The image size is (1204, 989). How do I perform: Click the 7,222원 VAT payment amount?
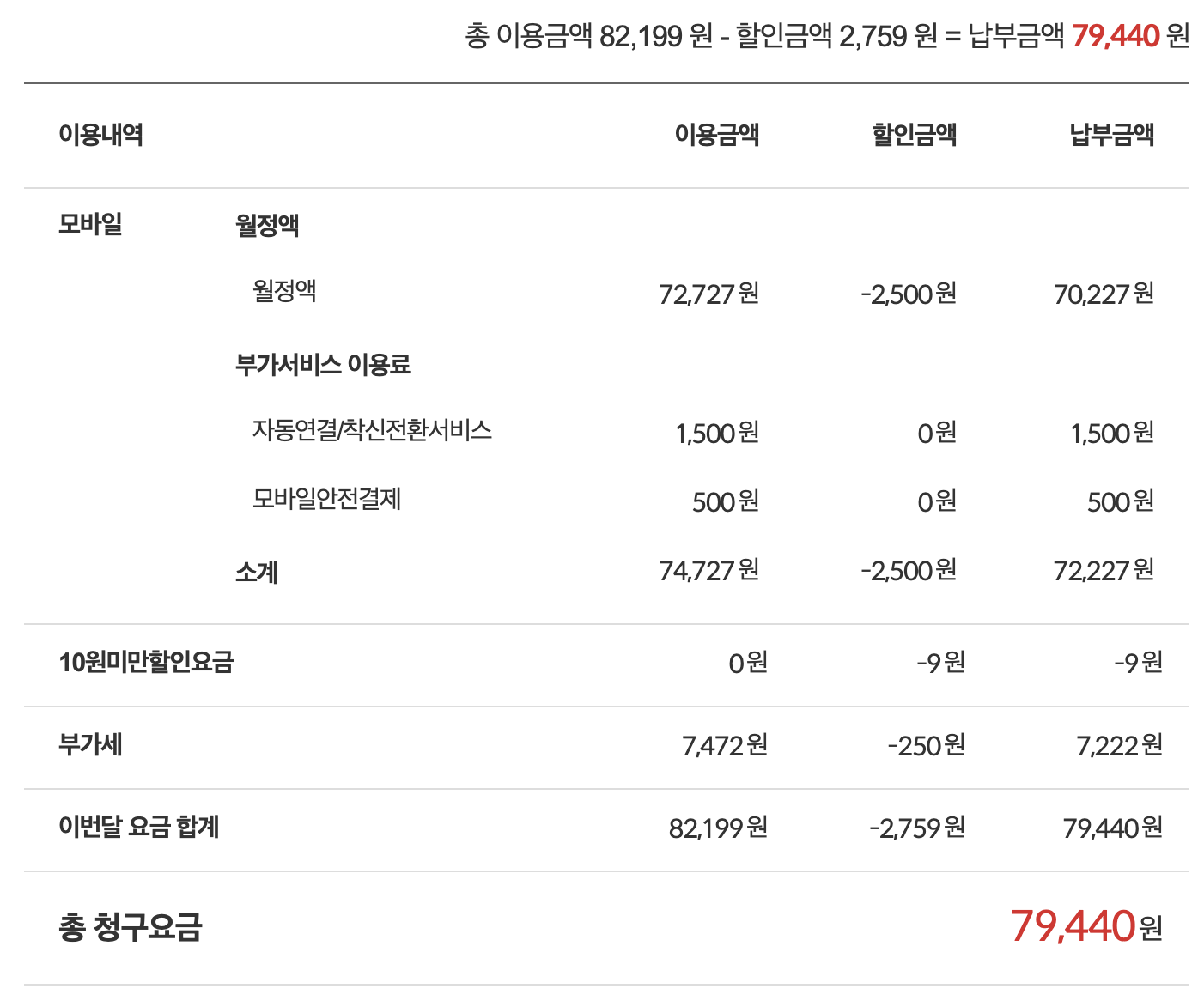point(1119,745)
